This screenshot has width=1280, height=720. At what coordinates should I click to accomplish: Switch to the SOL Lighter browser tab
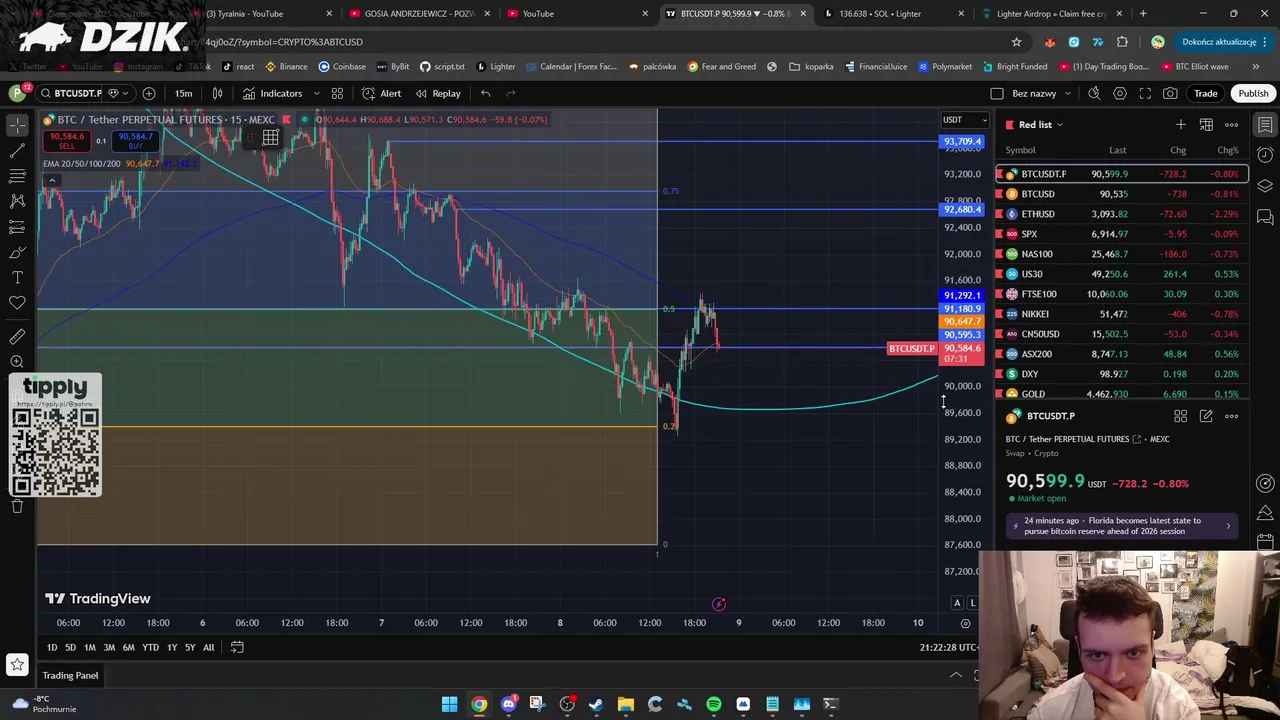(880, 14)
